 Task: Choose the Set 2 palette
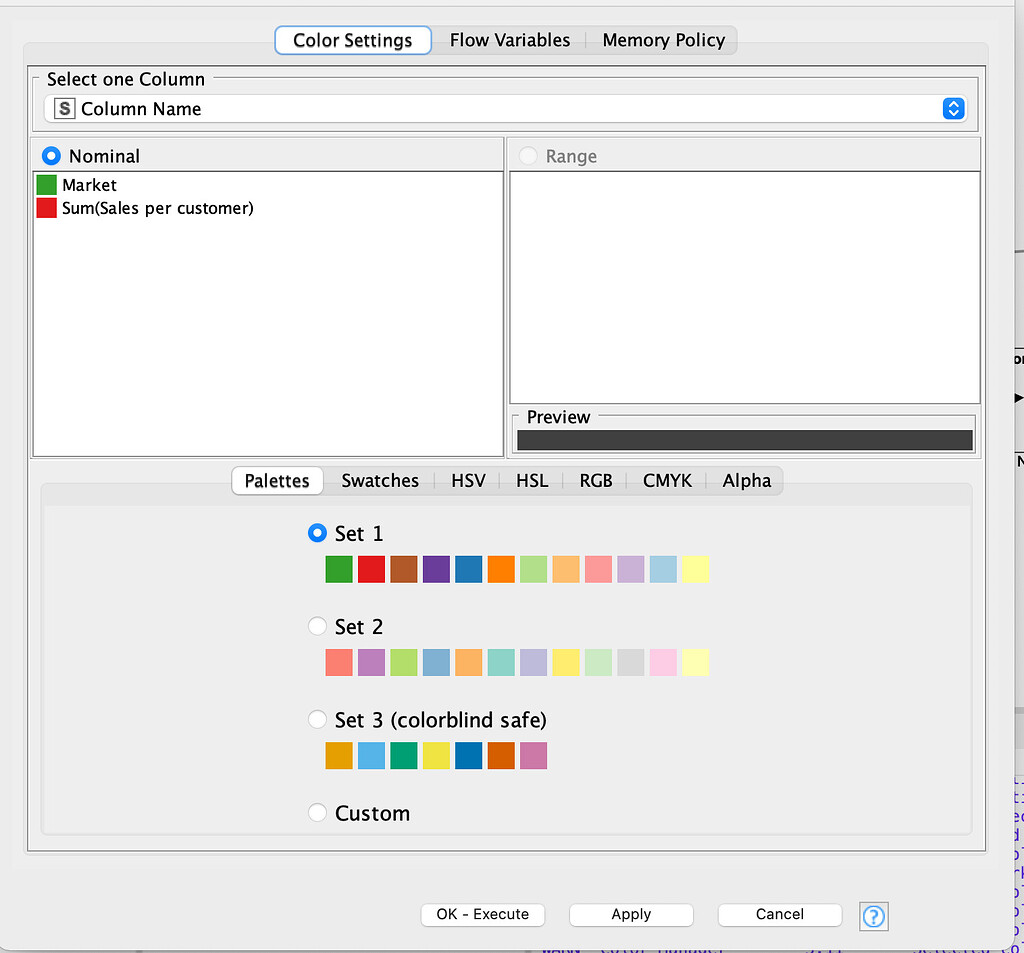tap(317, 626)
